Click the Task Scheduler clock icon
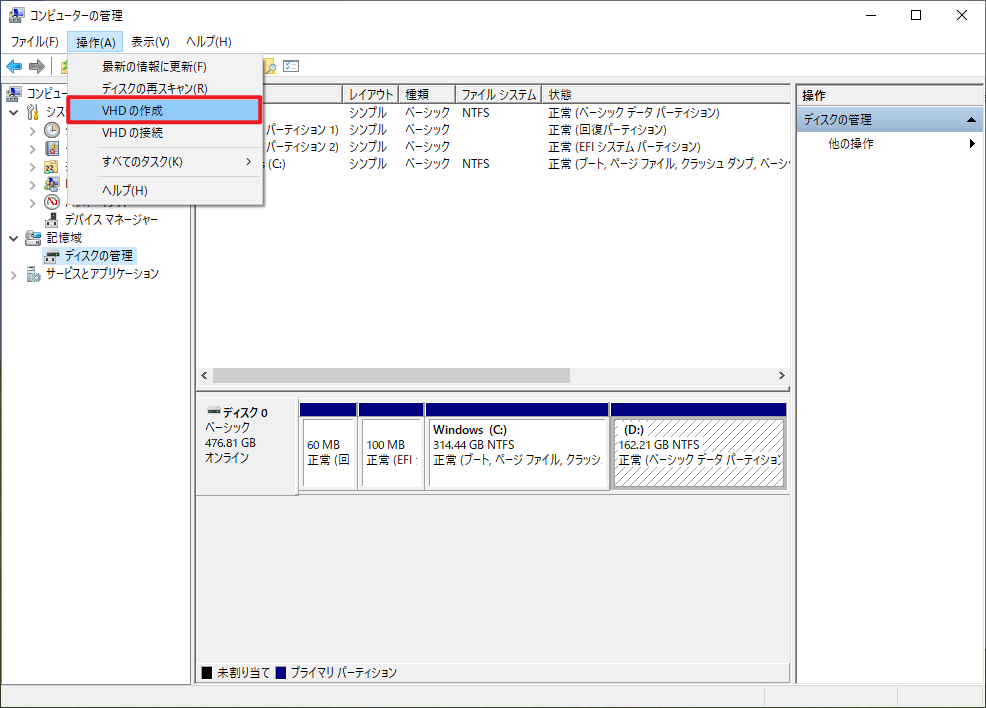Viewport: 986px width, 708px height. pos(52,130)
